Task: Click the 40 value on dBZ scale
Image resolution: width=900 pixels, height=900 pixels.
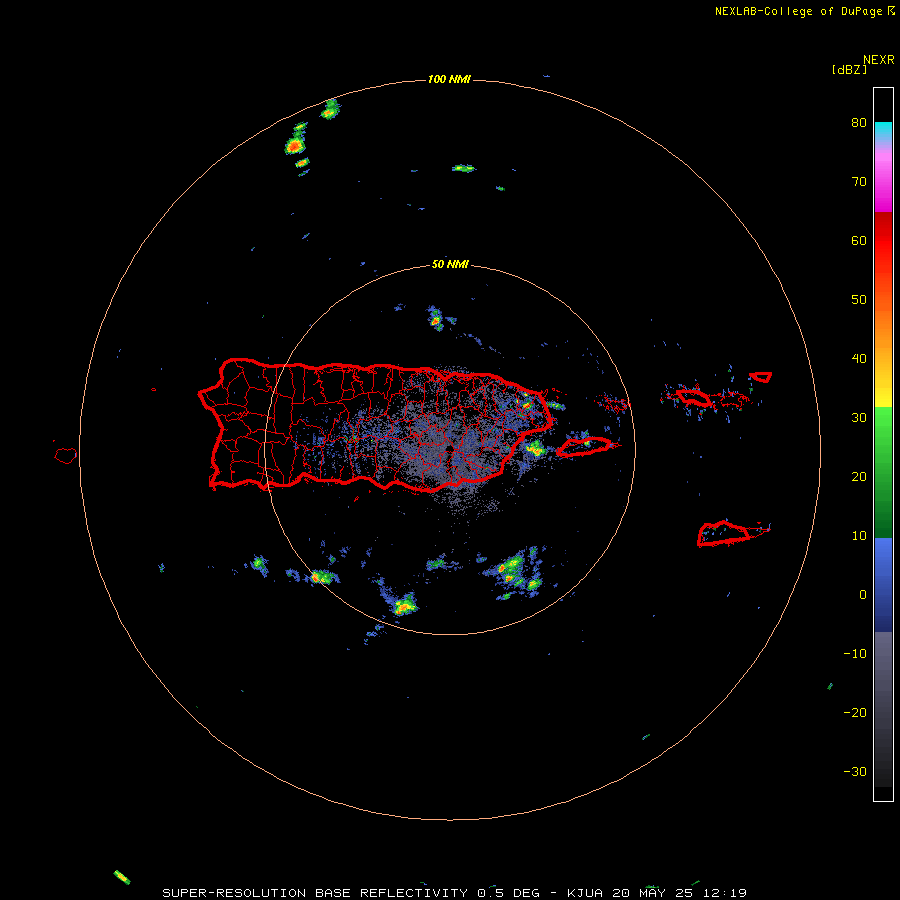Action: click(859, 359)
